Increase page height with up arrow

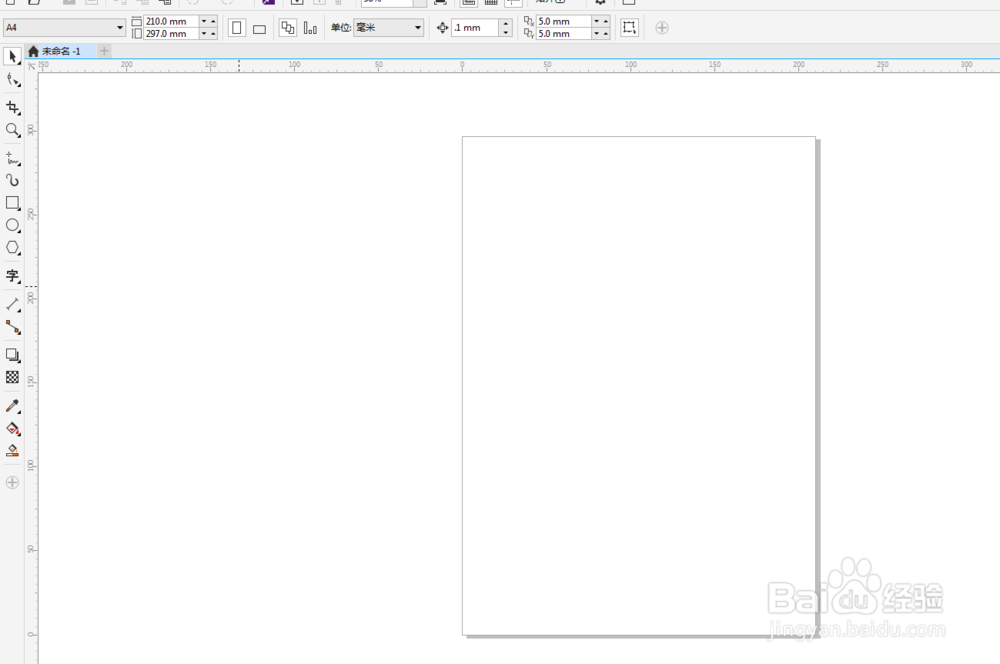(213, 34)
